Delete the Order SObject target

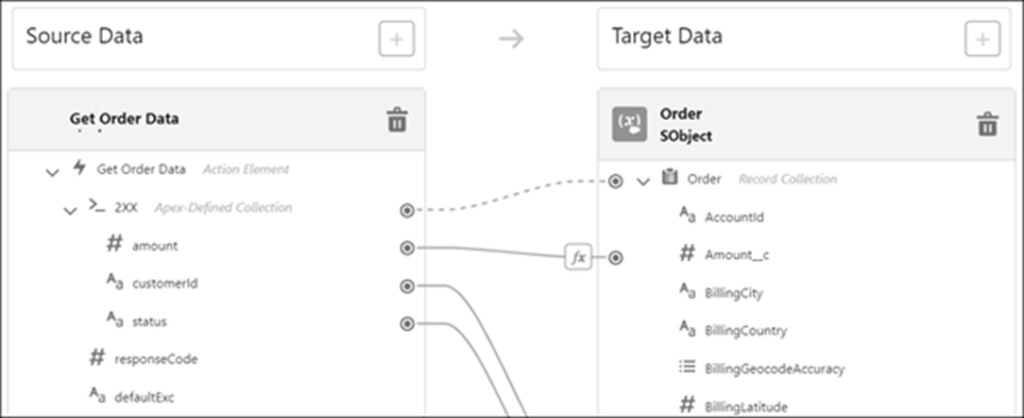pos(987,124)
